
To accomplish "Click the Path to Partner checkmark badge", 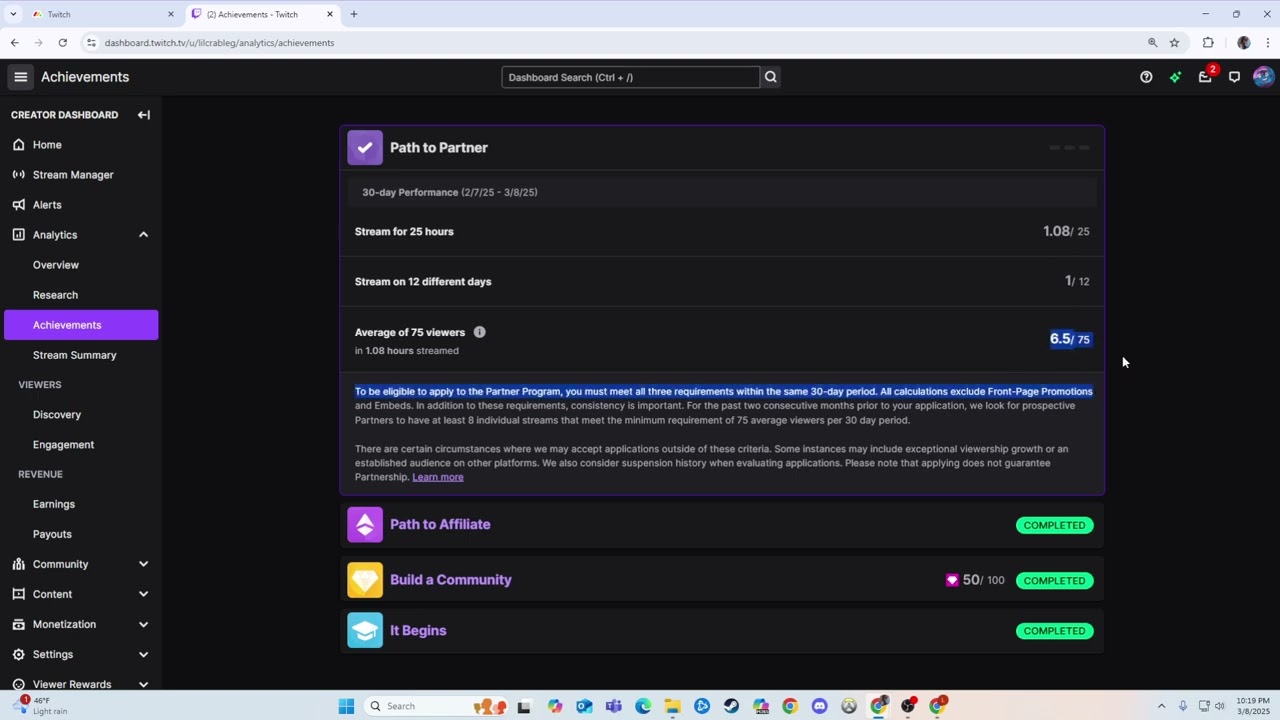I will click(365, 148).
